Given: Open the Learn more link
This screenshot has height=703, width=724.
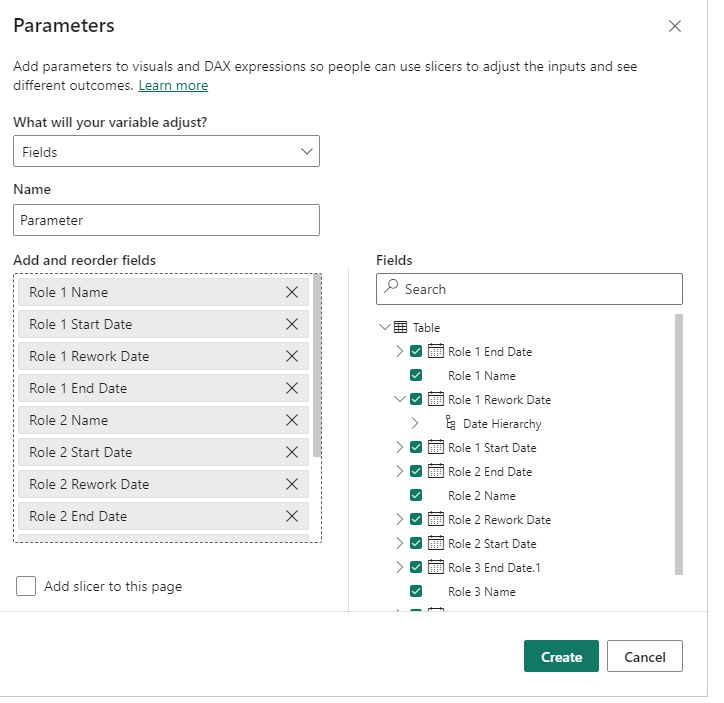Looking at the screenshot, I should (173, 86).
